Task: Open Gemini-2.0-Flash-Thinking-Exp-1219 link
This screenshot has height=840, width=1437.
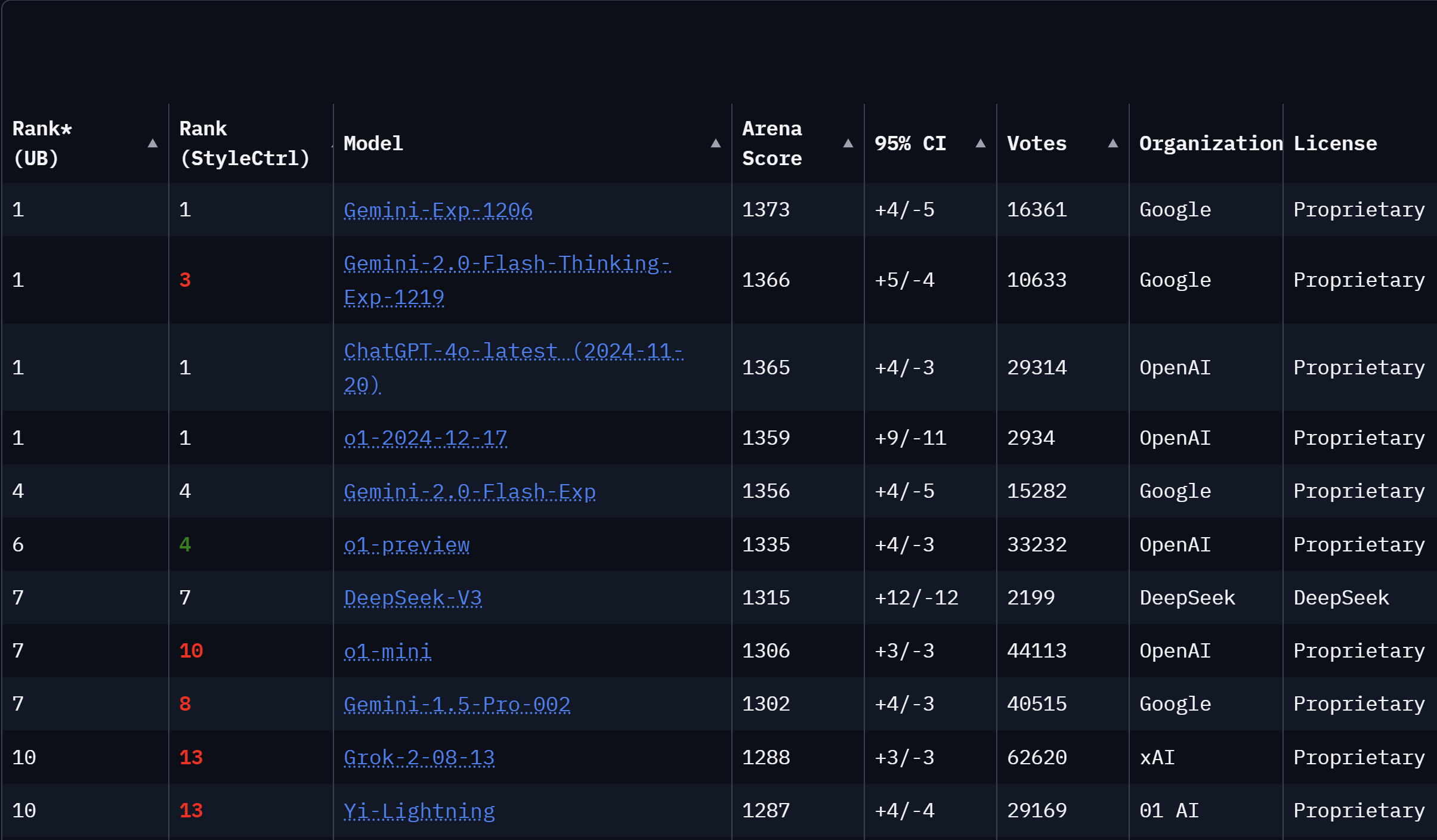Action: 507,264
